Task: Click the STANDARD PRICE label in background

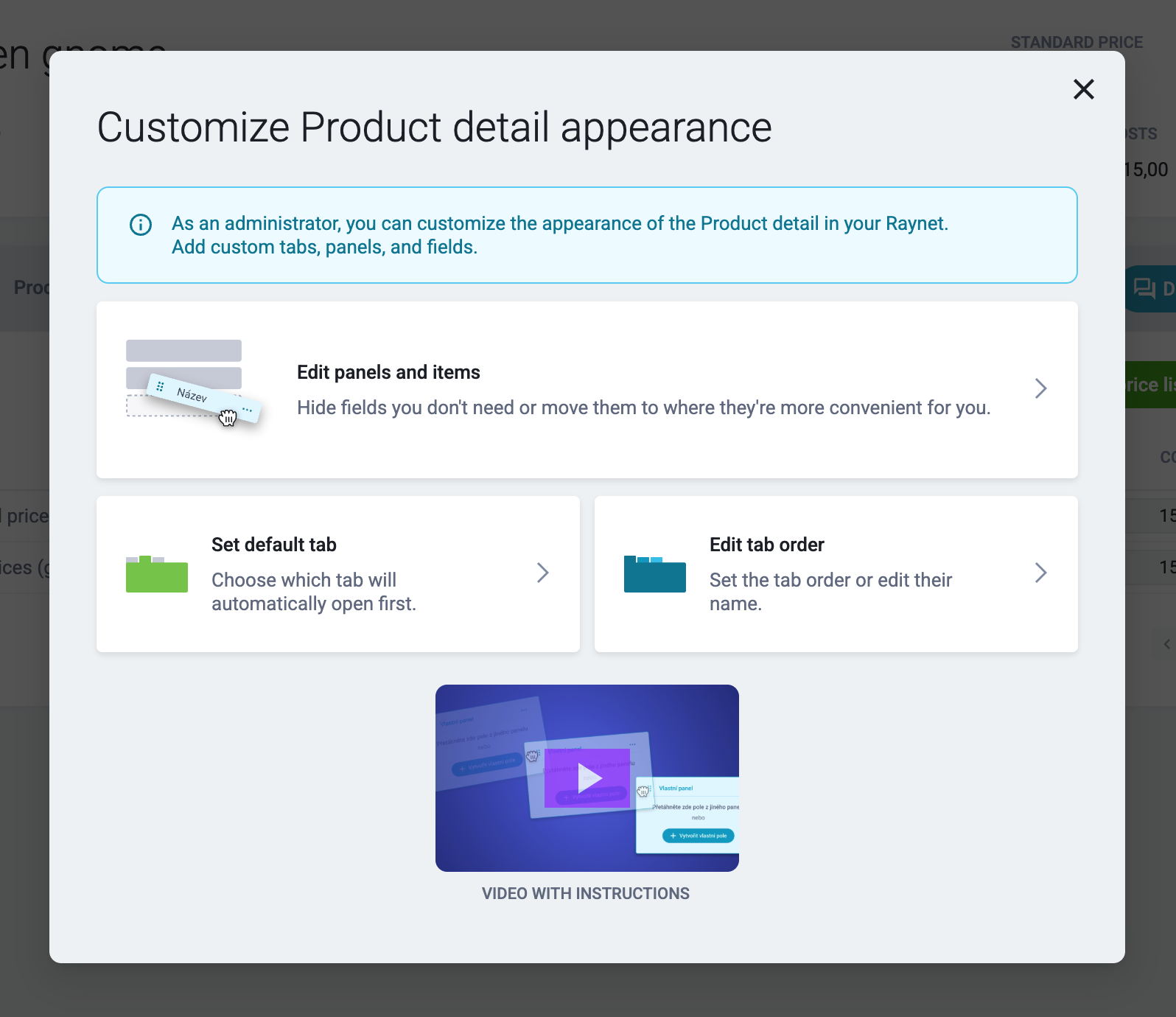Action: [x=1077, y=43]
